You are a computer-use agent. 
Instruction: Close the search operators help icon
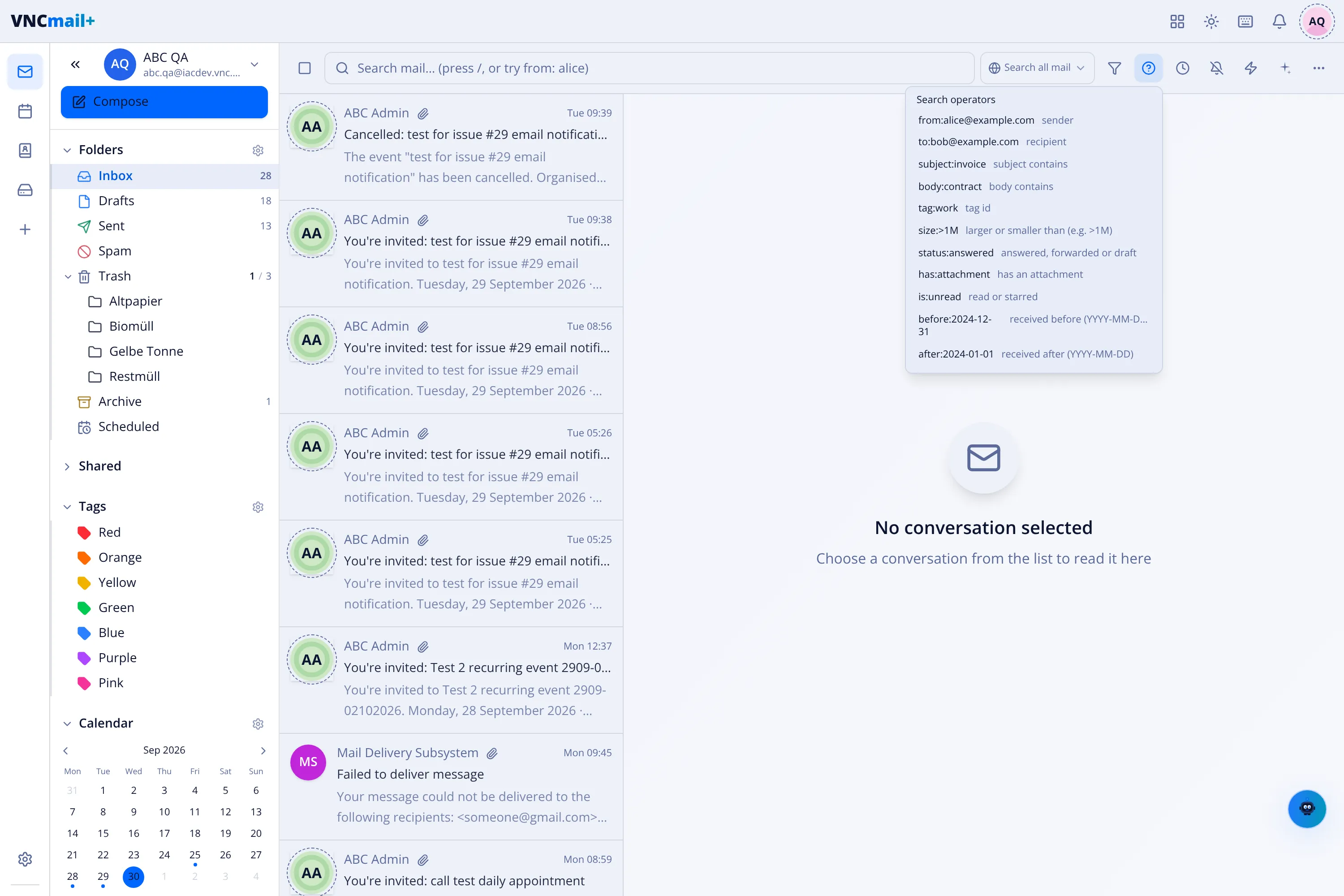point(1149,68)
